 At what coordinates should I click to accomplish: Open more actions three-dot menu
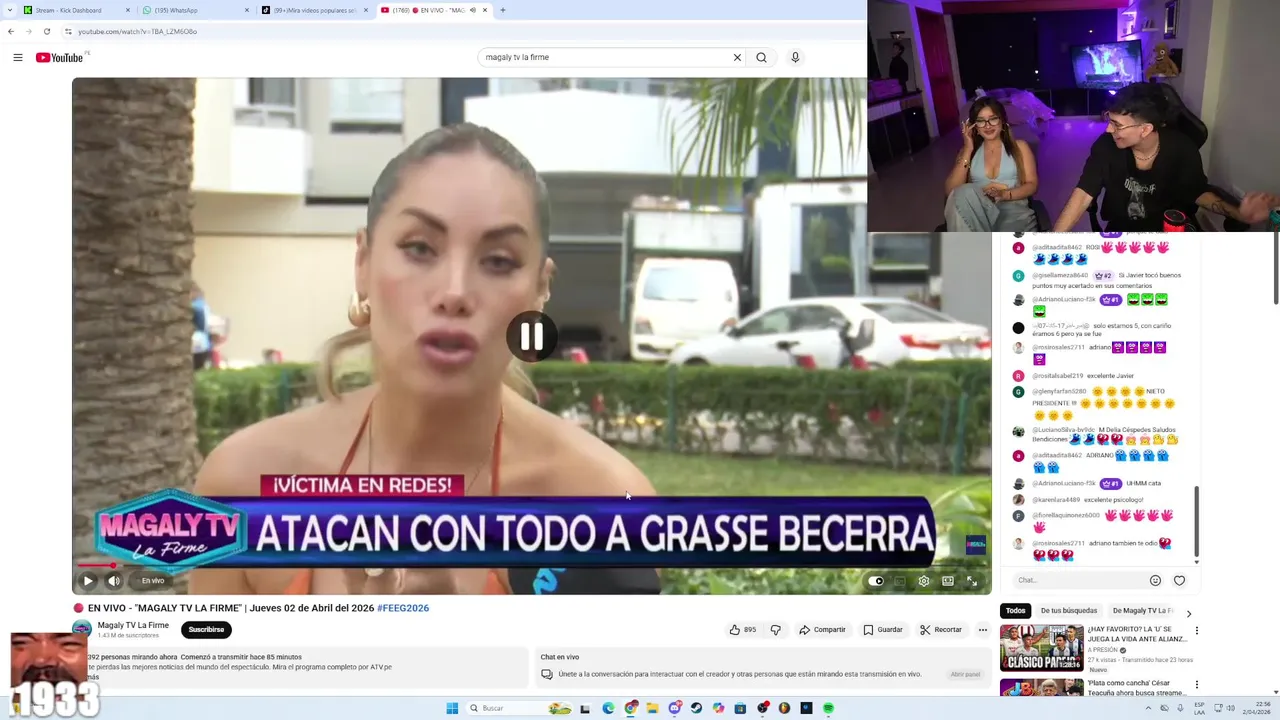pos(982,630)
